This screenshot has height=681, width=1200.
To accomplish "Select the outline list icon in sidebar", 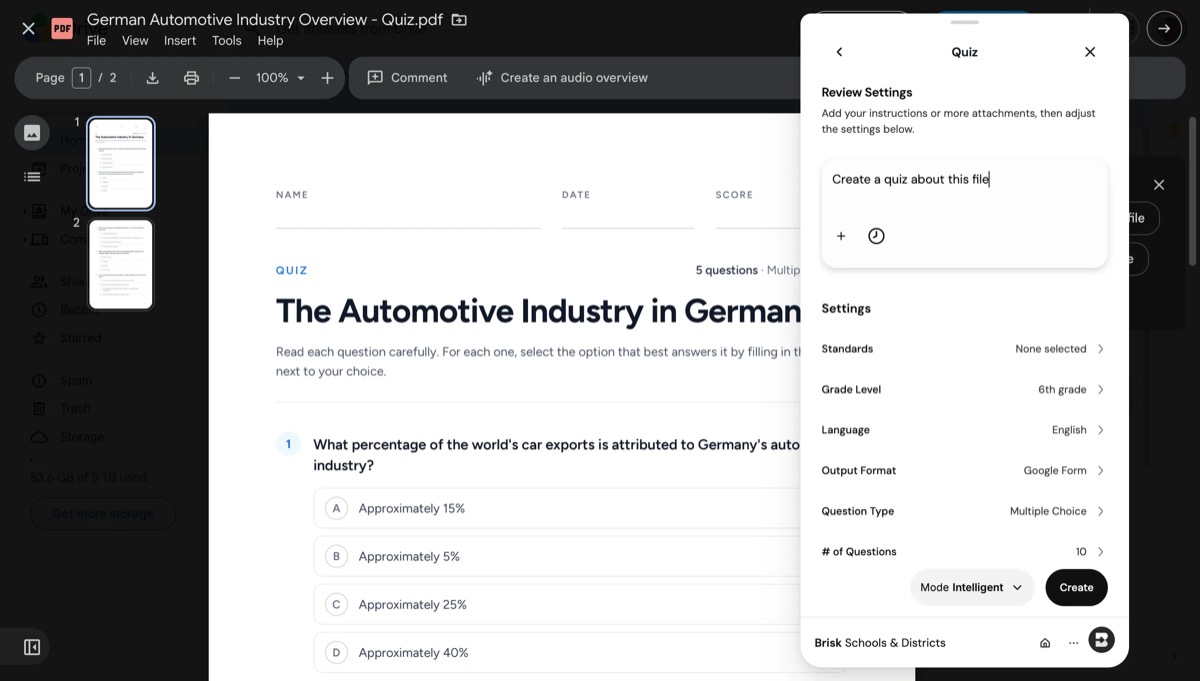I will point(32,176).
